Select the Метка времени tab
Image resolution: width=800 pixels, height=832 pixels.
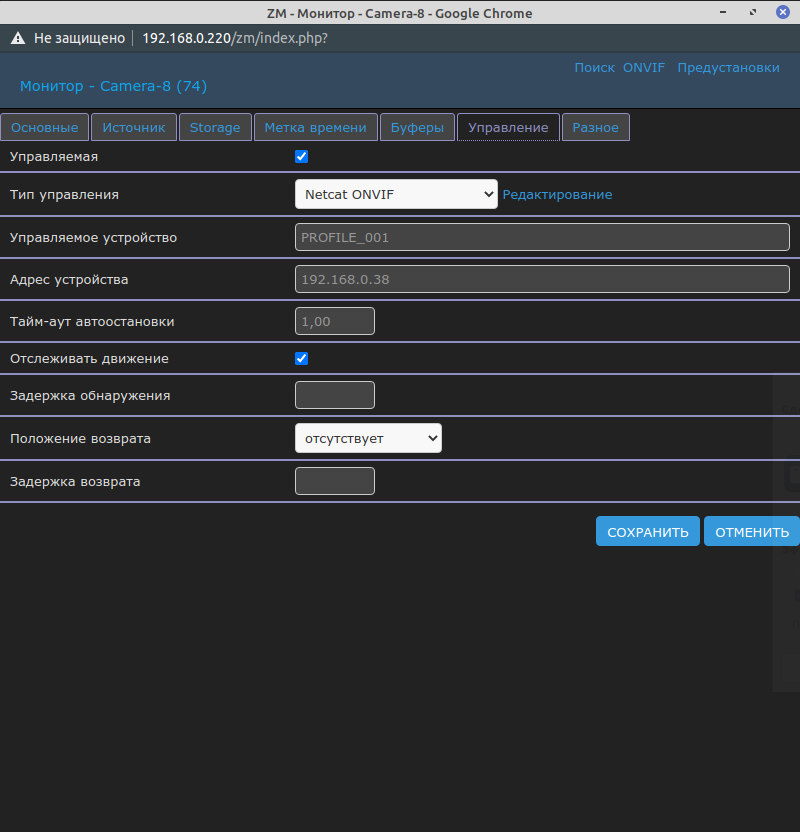click(x=316, y=127)
